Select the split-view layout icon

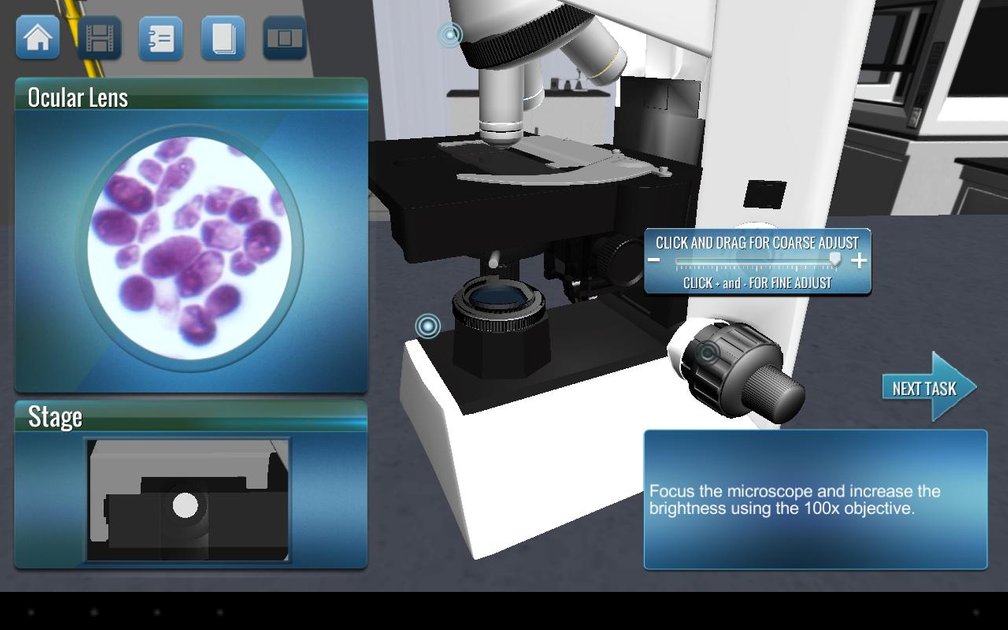tap(284, 36)
